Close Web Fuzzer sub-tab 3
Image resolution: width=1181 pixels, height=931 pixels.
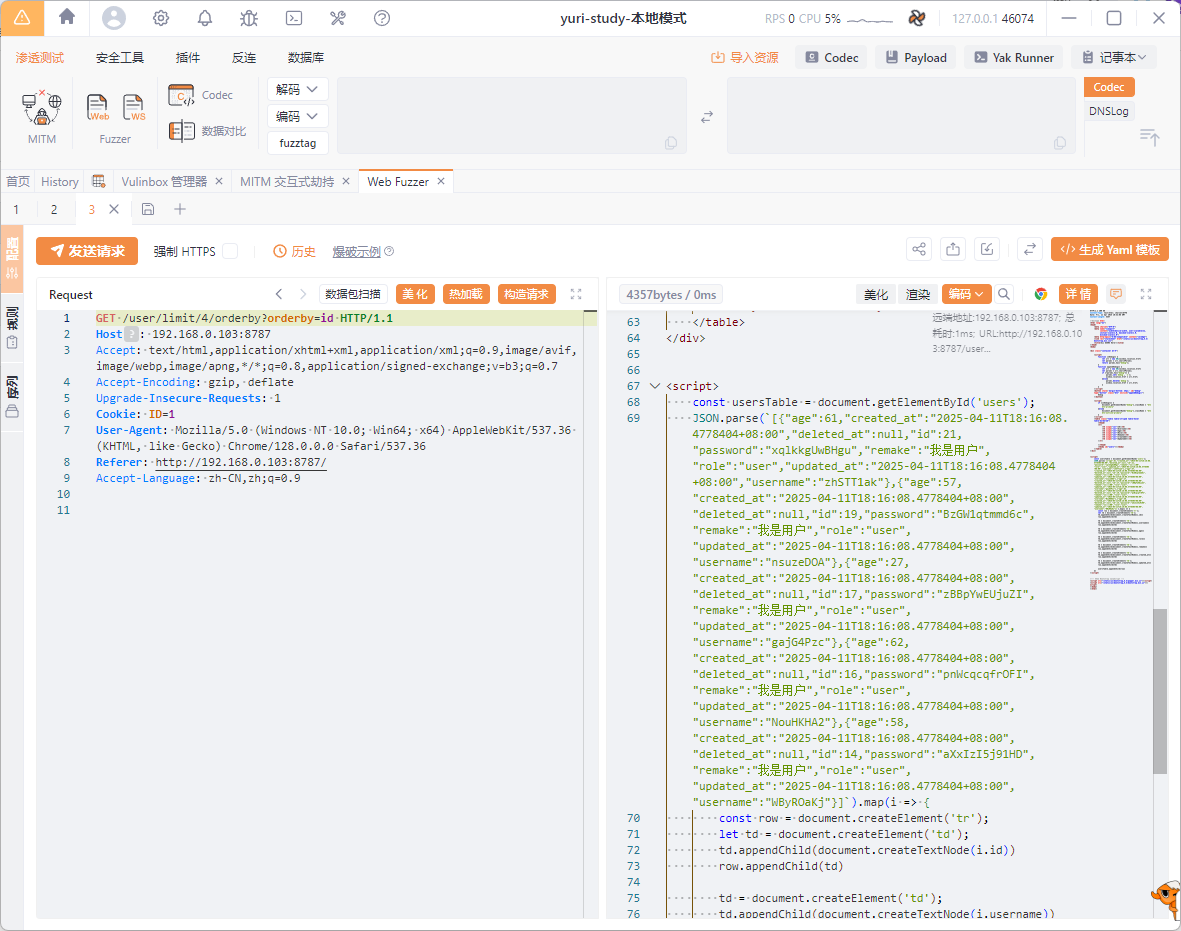click(x=114, y=209)
